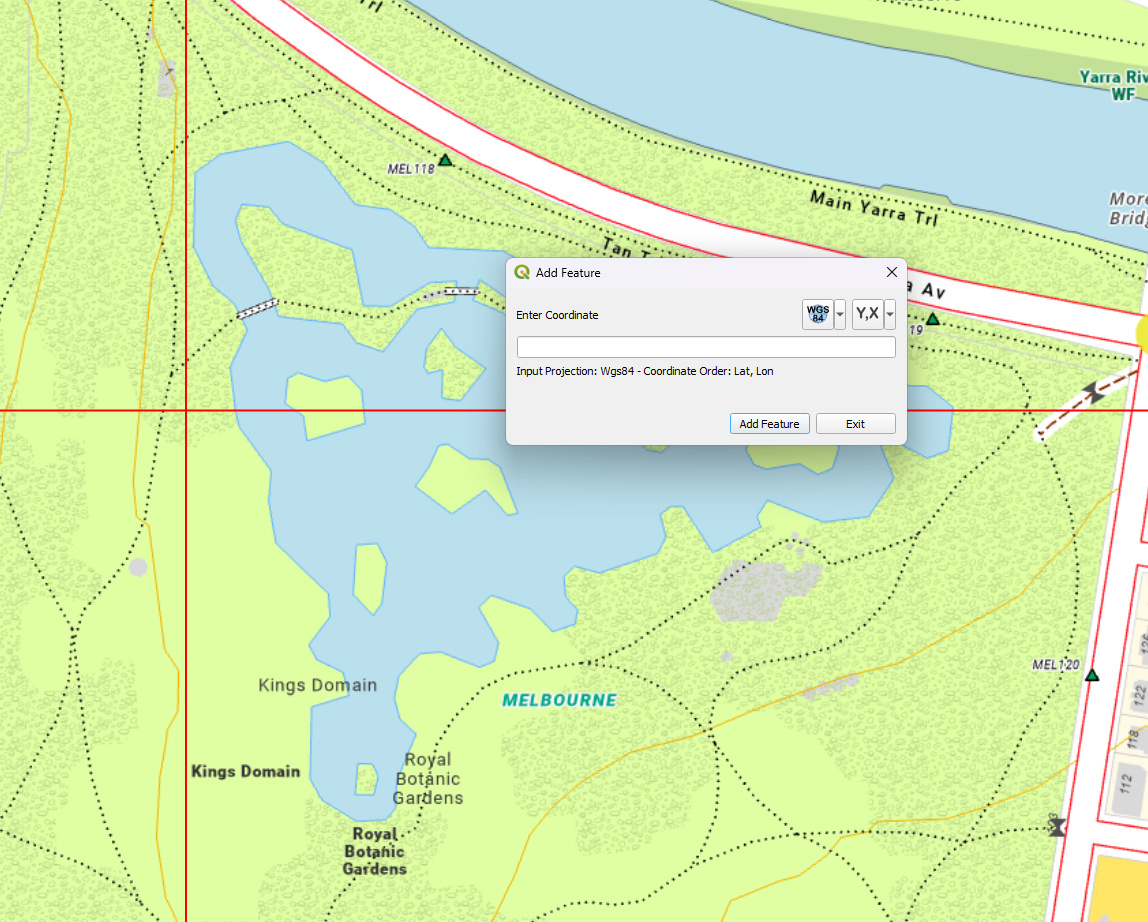The image size is (1148, 922).
Task: Focus the Enter Coordinate input field
Action: [x=705, y=347]
